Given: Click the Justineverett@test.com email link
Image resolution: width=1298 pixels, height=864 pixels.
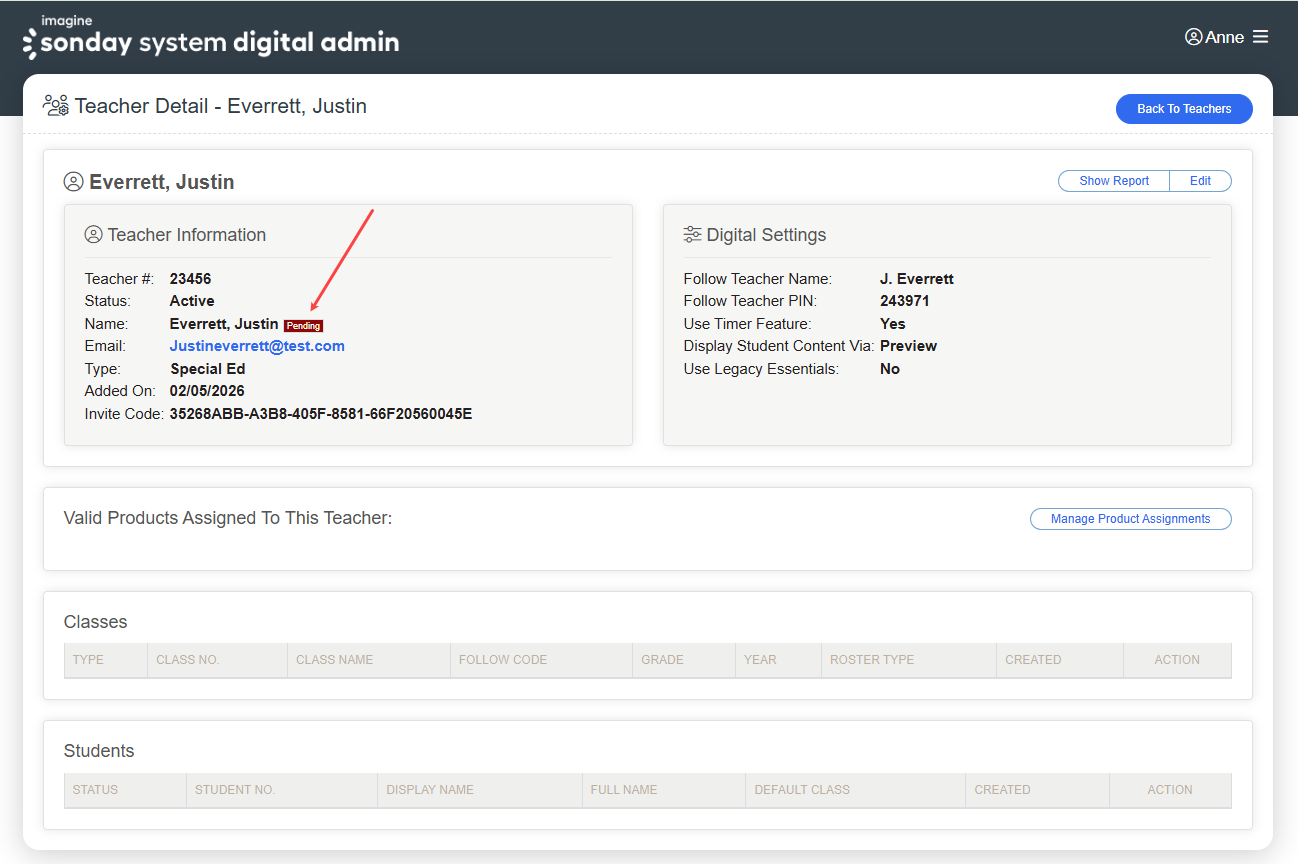Looking at the screenshot, I should click(x=257, y=346).
